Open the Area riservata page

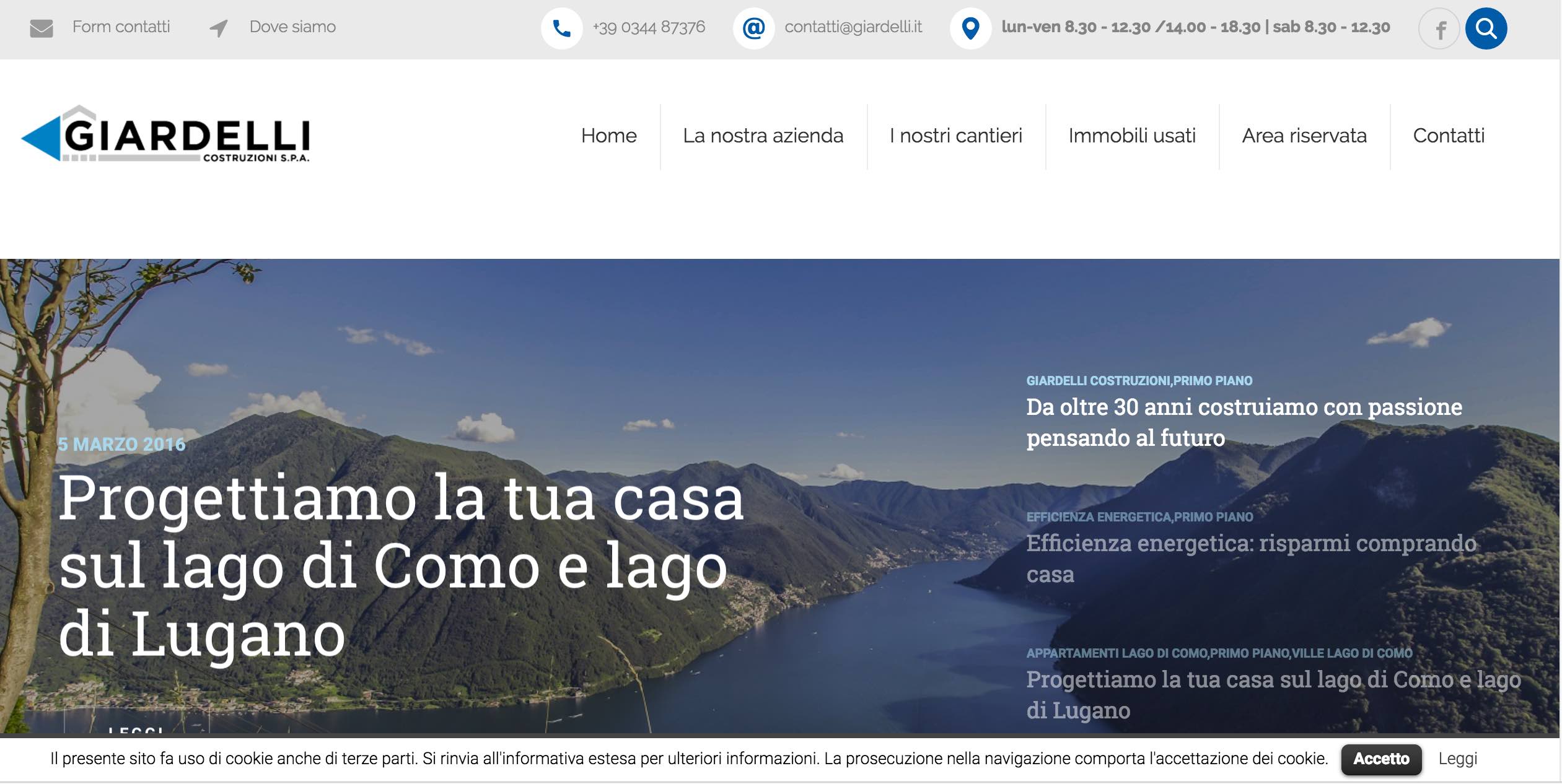(x=1304, y=136)
